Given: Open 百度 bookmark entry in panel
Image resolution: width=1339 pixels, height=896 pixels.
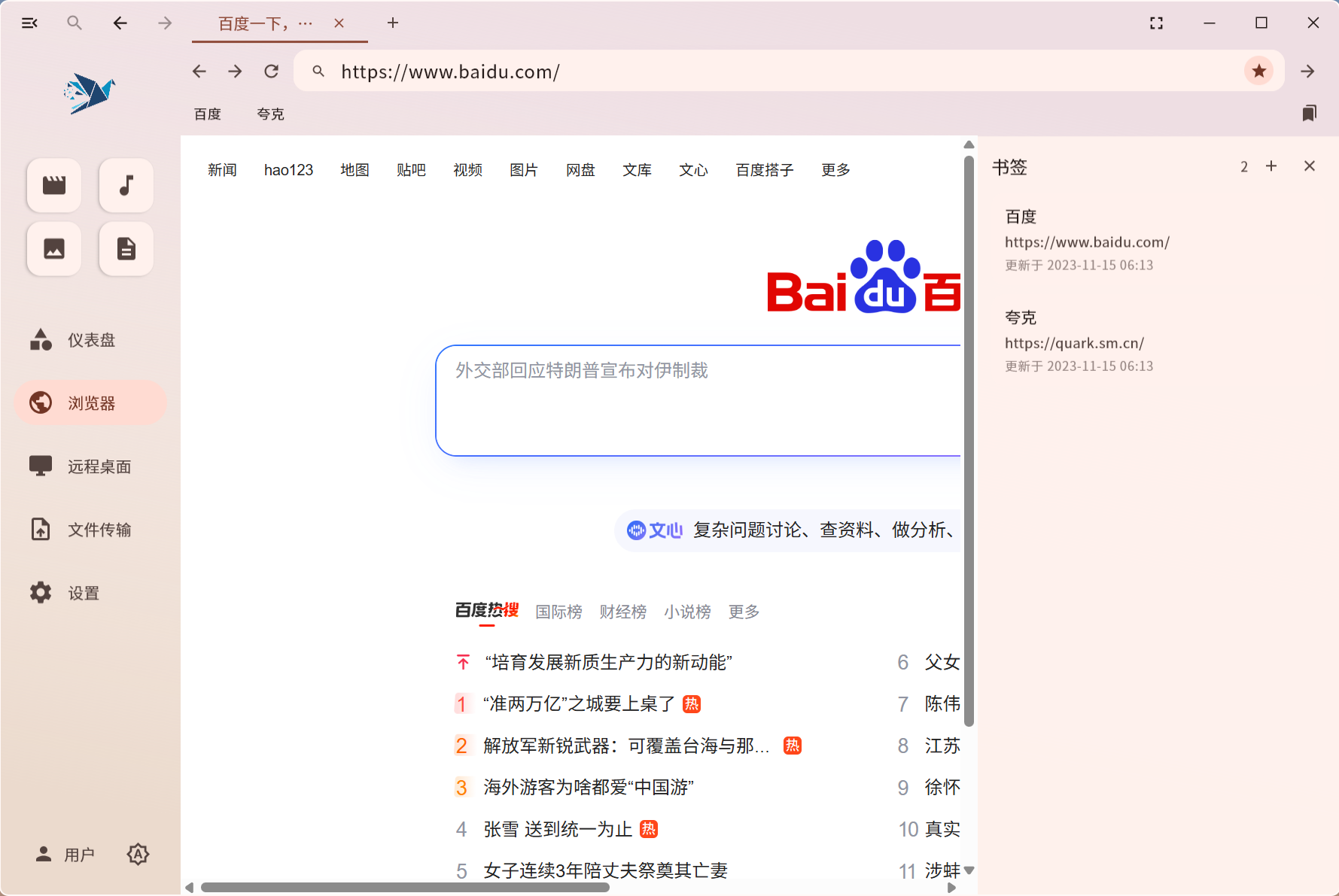Looking at the screenshot, I should click(1158, 240).
